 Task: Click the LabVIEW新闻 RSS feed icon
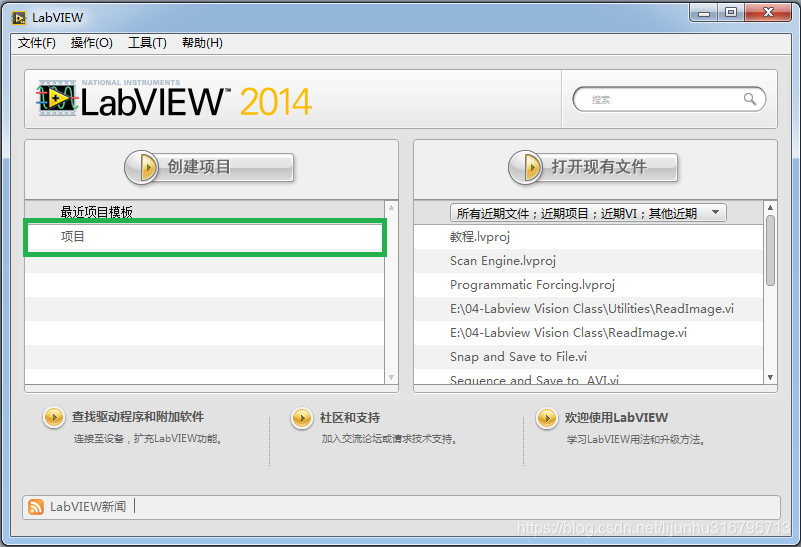36,507
